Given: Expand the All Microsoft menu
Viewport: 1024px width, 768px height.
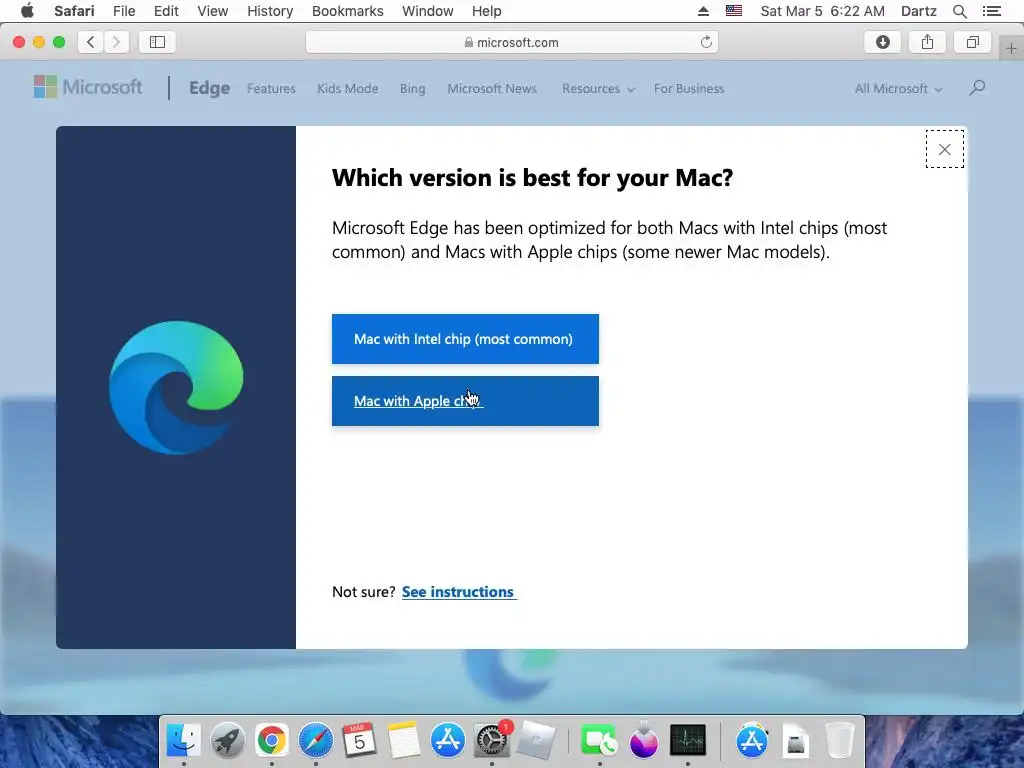Looking at the screenshot, I should (x=898, y=88).
